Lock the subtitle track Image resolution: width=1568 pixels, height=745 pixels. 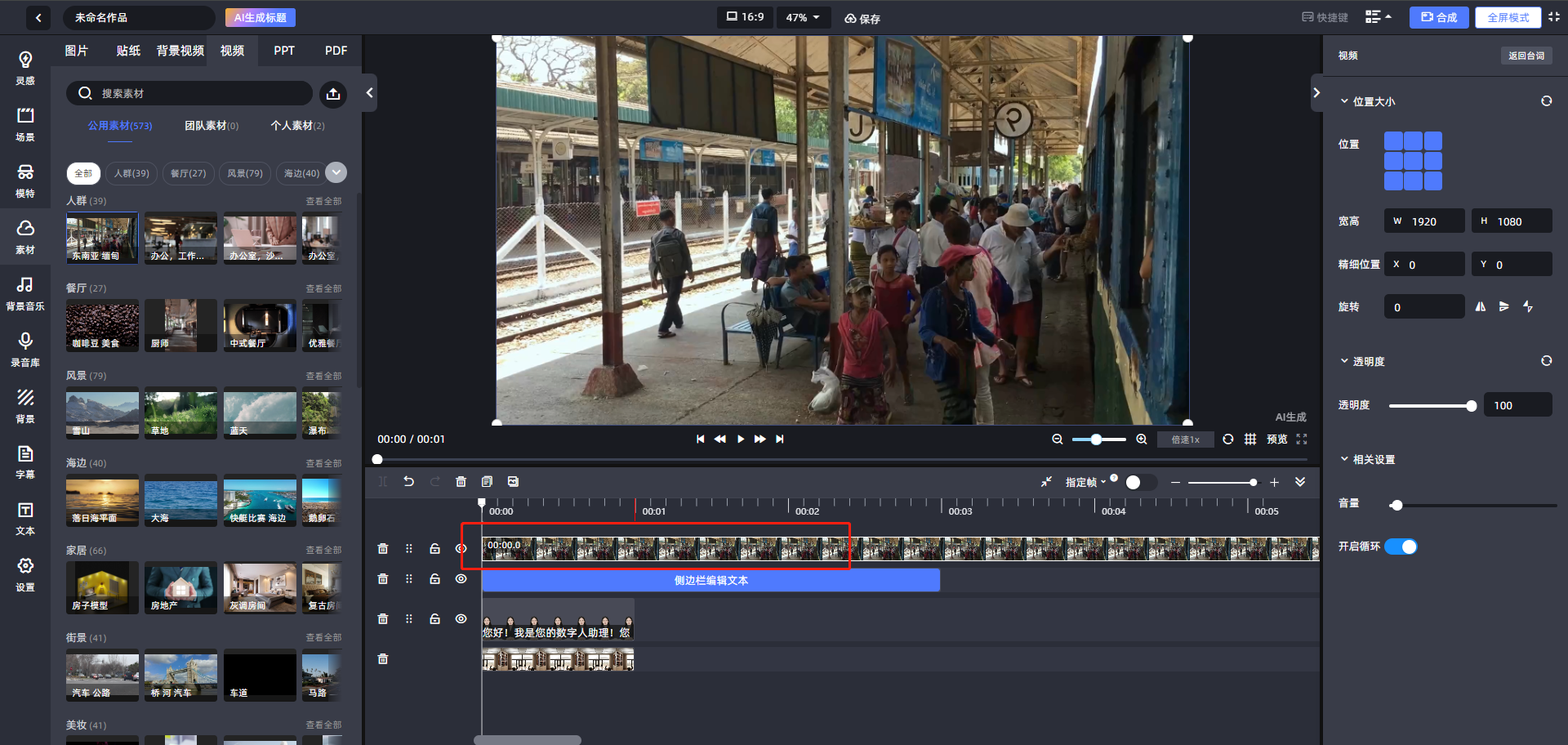[x=435, y=619]
